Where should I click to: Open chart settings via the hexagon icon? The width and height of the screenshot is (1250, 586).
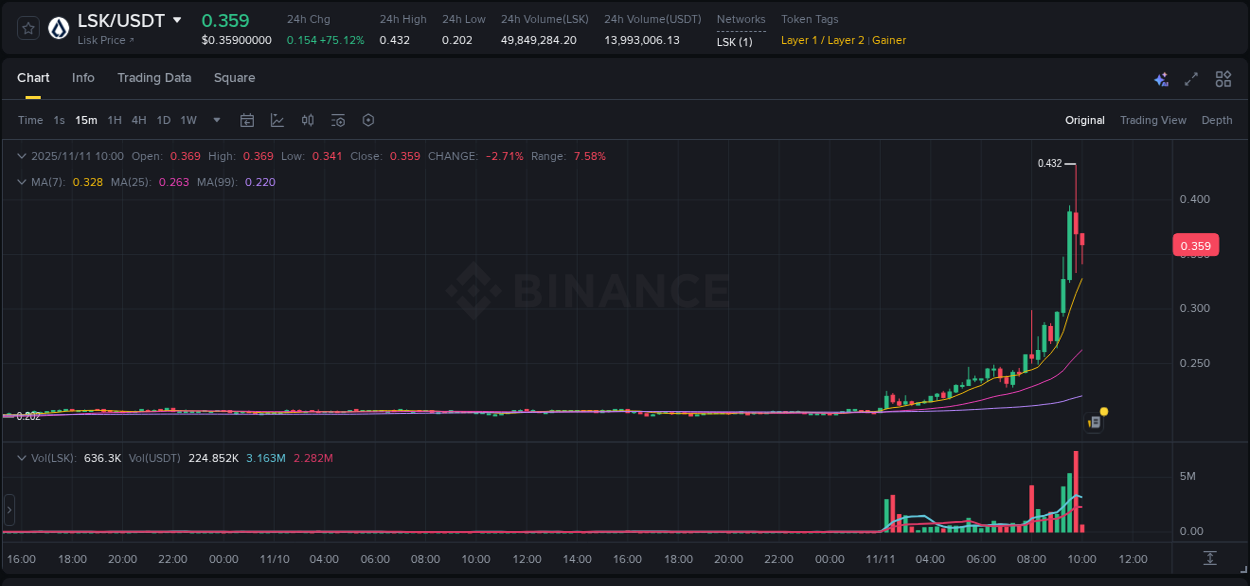pos(368,119)
